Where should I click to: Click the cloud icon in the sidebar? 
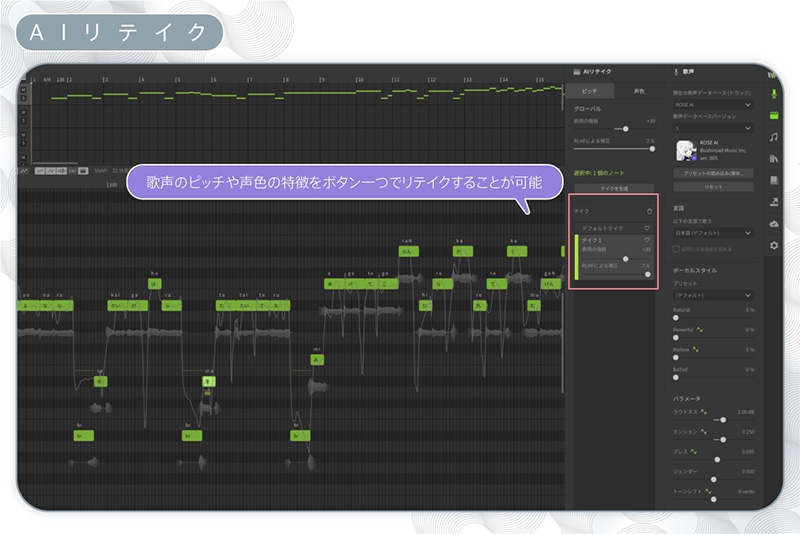pyautogui.click(x=773, y=223)
